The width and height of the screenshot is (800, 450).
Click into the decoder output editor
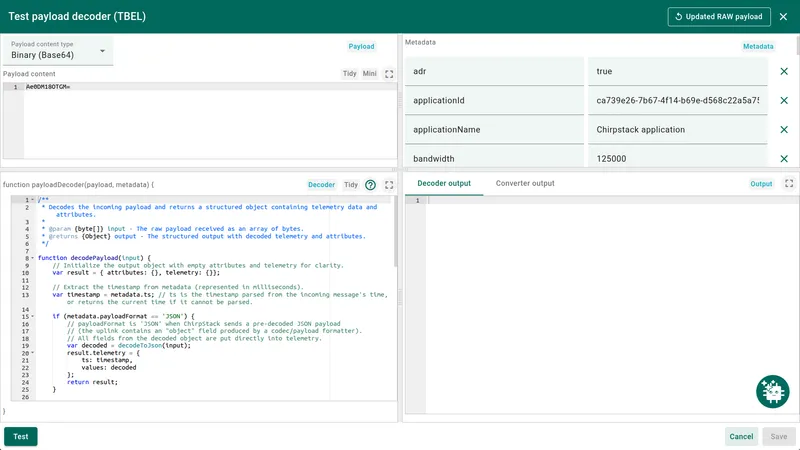click(612, 305)
